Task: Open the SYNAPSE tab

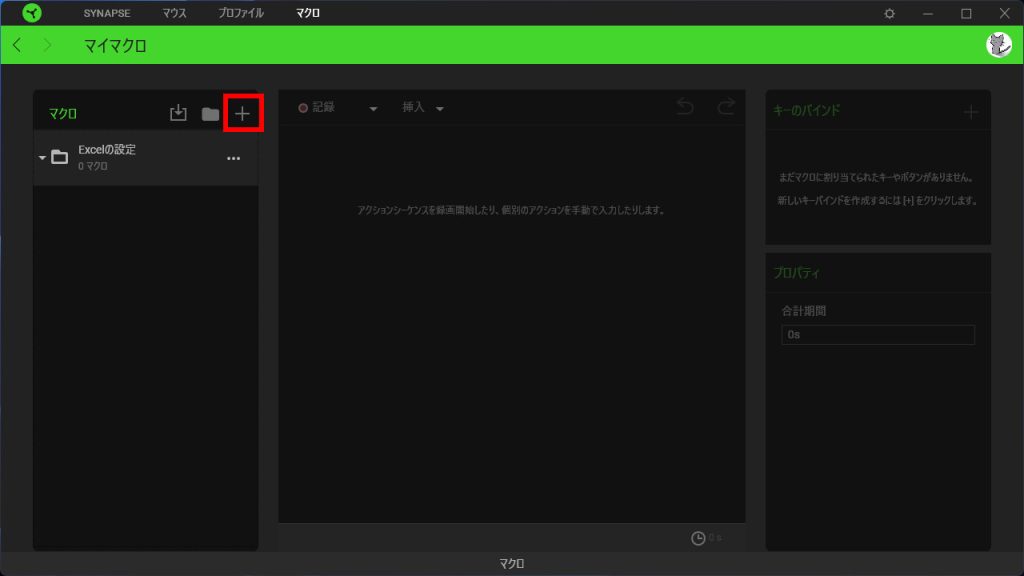Action: (106, 13)
